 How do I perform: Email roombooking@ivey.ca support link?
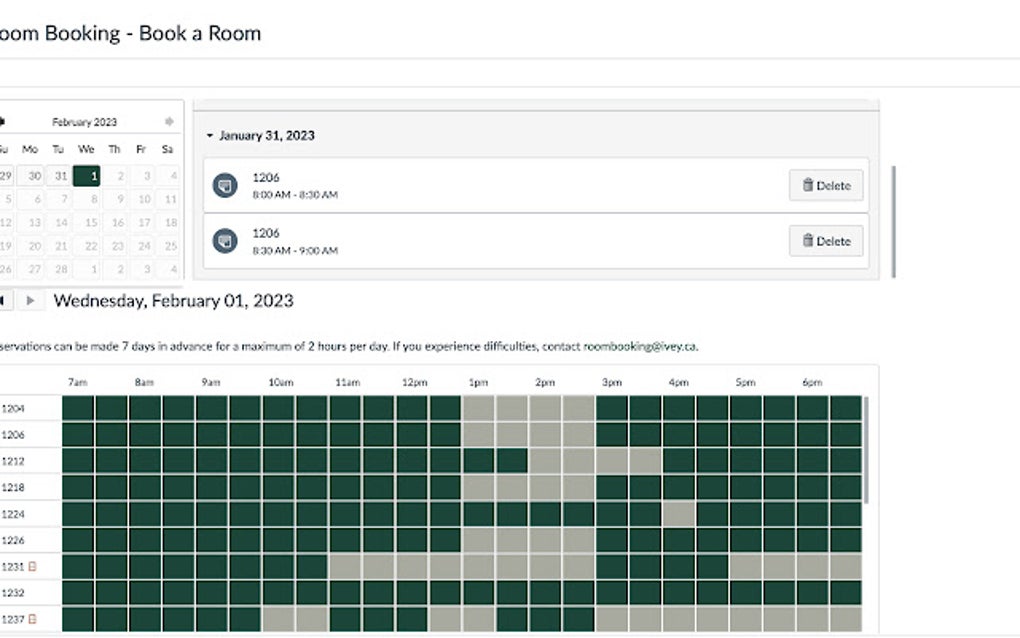(640, 347)
